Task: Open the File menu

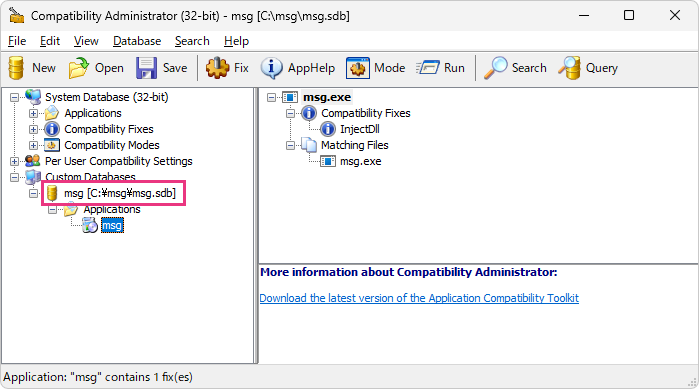Action: coord(17,41)
